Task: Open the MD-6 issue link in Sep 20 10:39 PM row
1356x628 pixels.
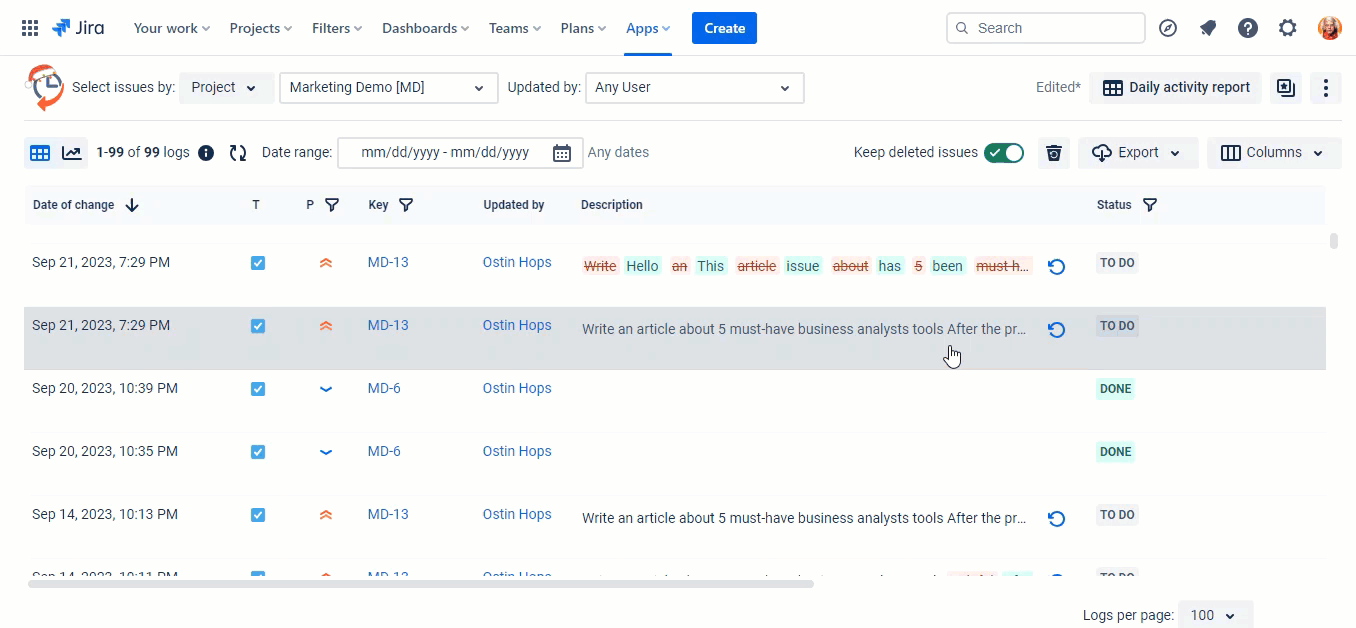Action: [x=384, y=388]
